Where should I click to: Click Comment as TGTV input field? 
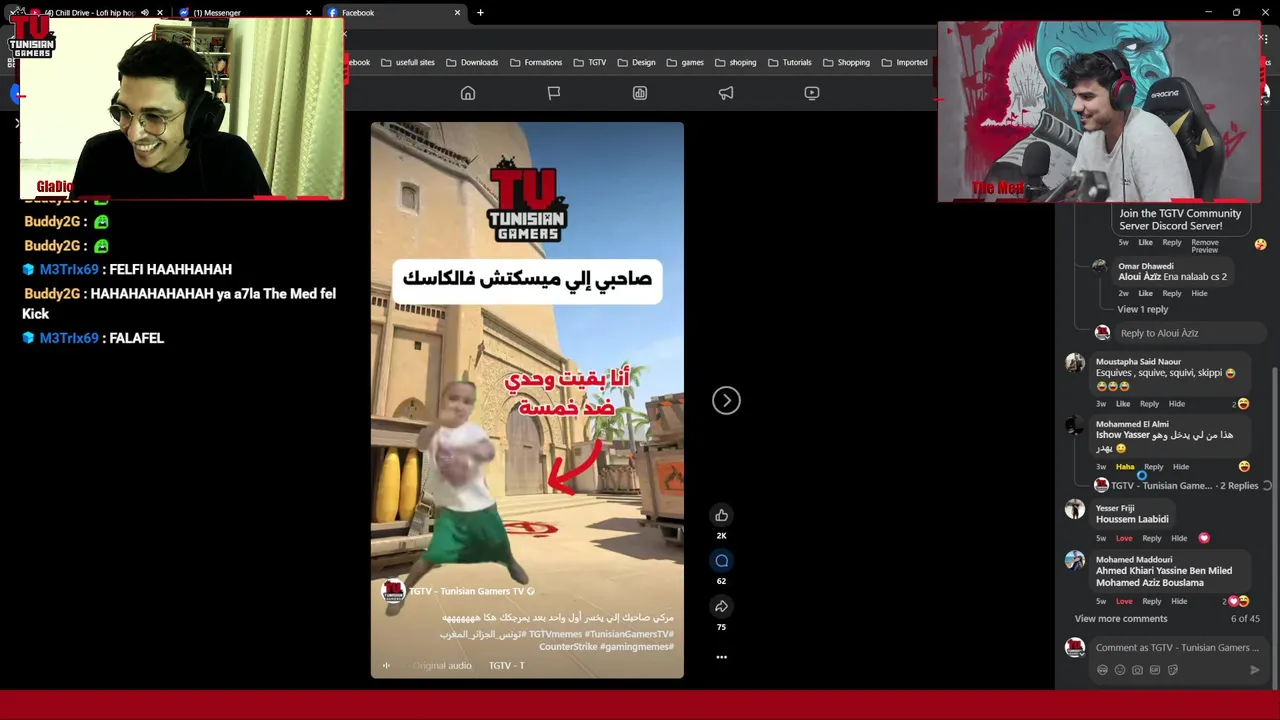(x=1177, y=648)
